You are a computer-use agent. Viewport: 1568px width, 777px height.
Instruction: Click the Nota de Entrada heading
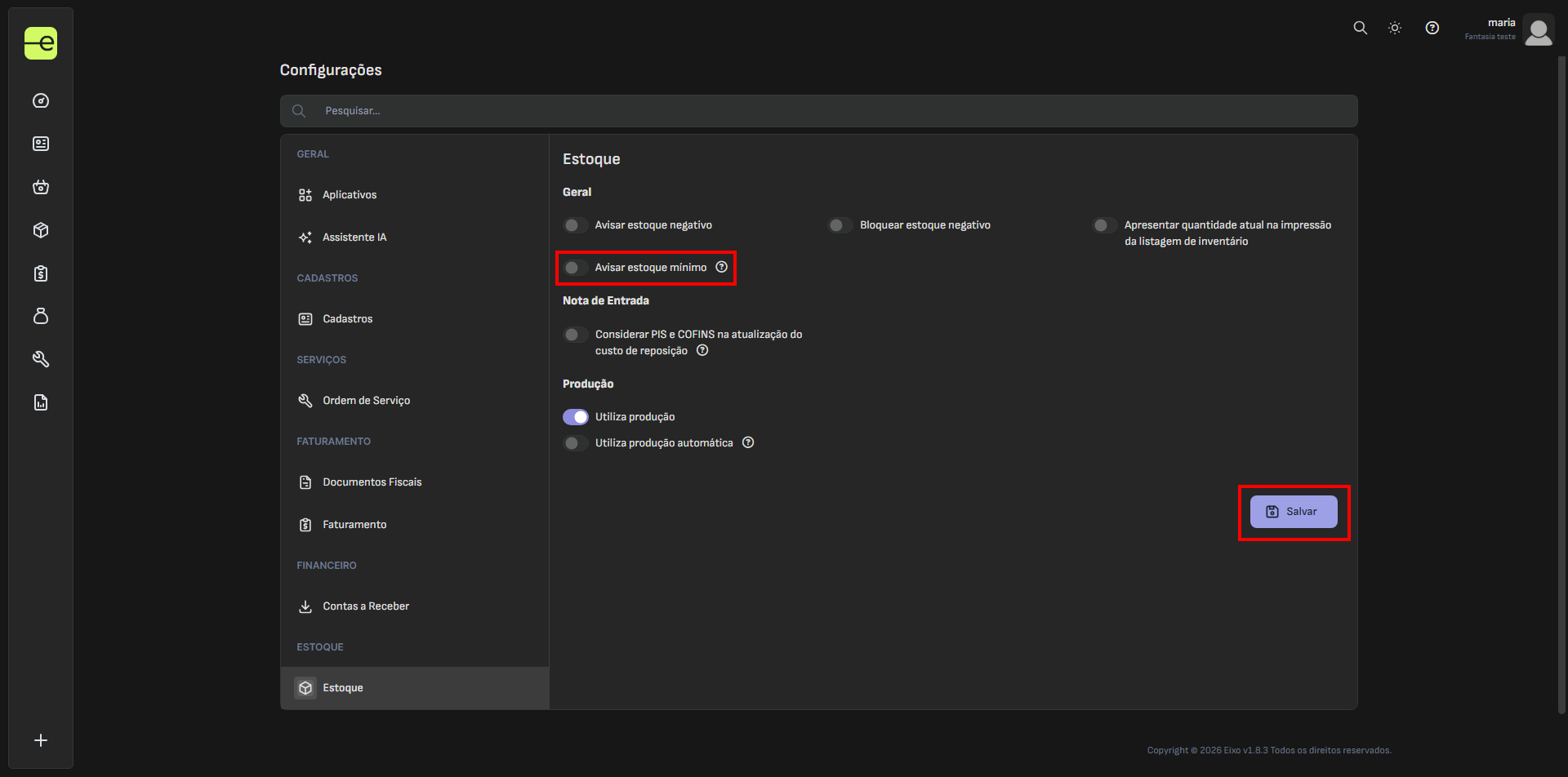click(x=606, y=300)
